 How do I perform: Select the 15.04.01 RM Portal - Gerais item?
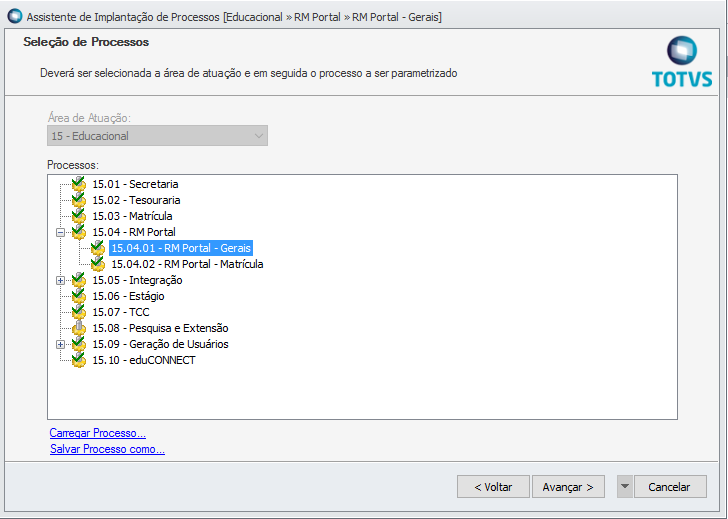coord(181,248)
